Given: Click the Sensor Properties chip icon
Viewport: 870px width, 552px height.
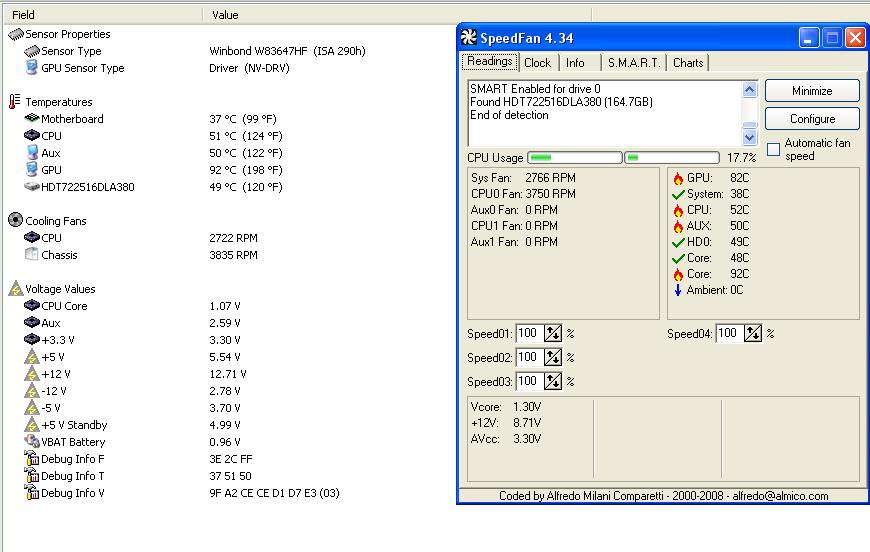Looking at the screenshot, I should coord(16,34).
